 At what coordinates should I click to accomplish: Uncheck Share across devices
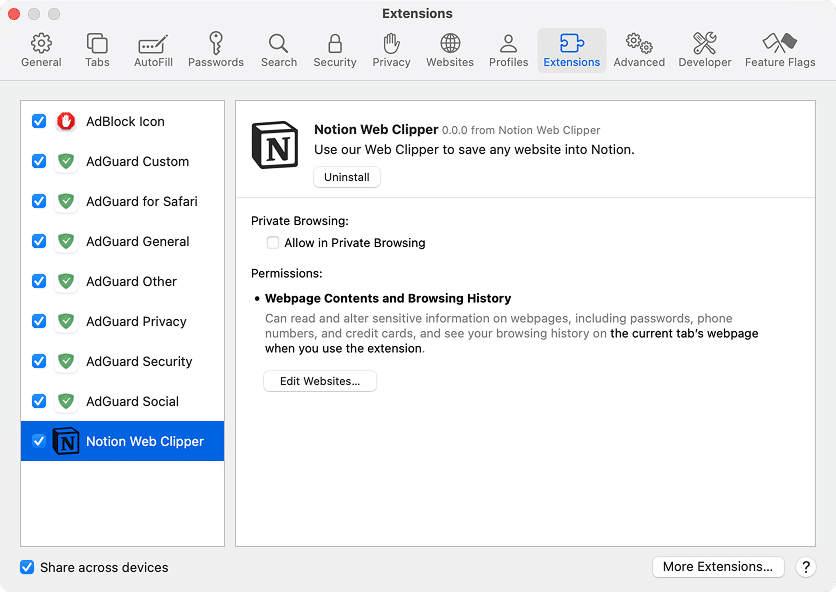click(27, 567)
